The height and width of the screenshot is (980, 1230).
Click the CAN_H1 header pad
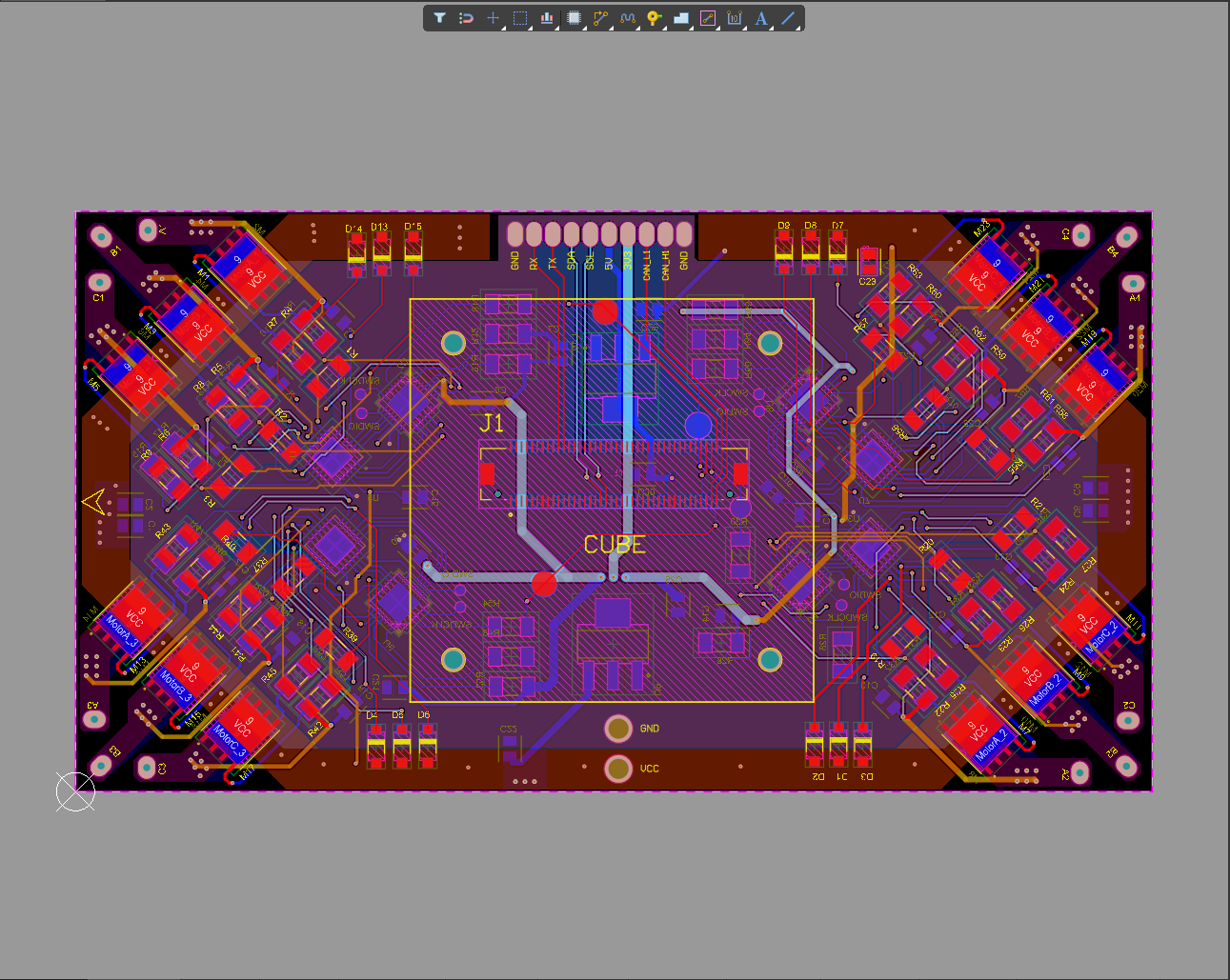(666, 234)
